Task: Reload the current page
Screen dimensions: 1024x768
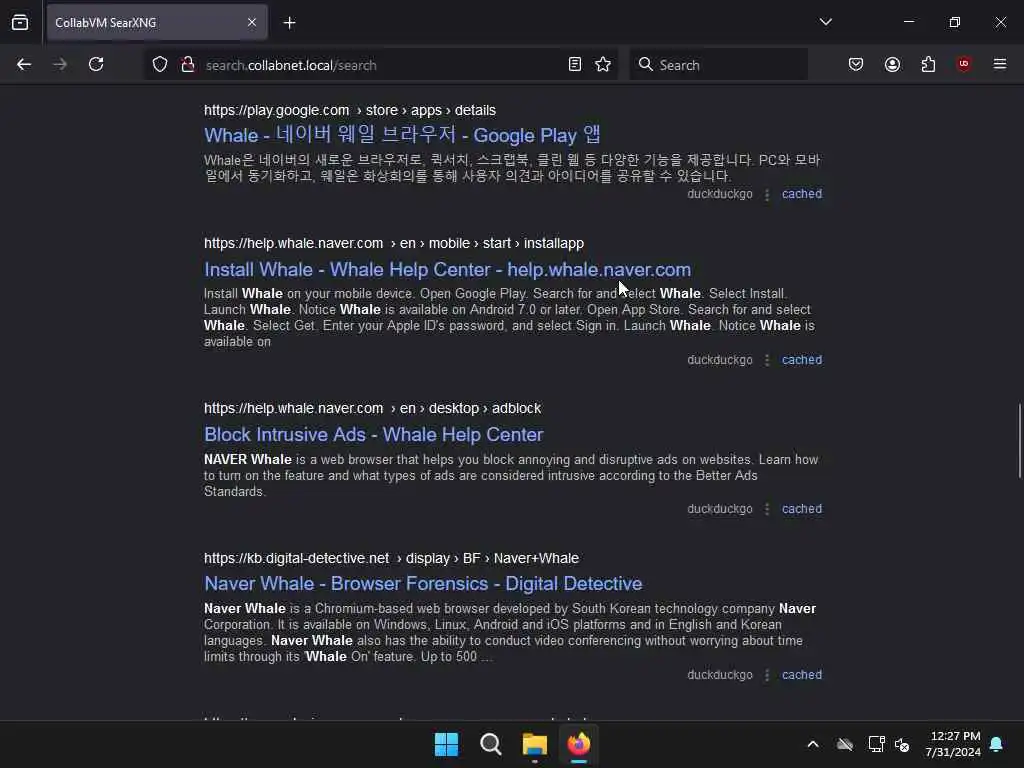Action: click(96, 65)
